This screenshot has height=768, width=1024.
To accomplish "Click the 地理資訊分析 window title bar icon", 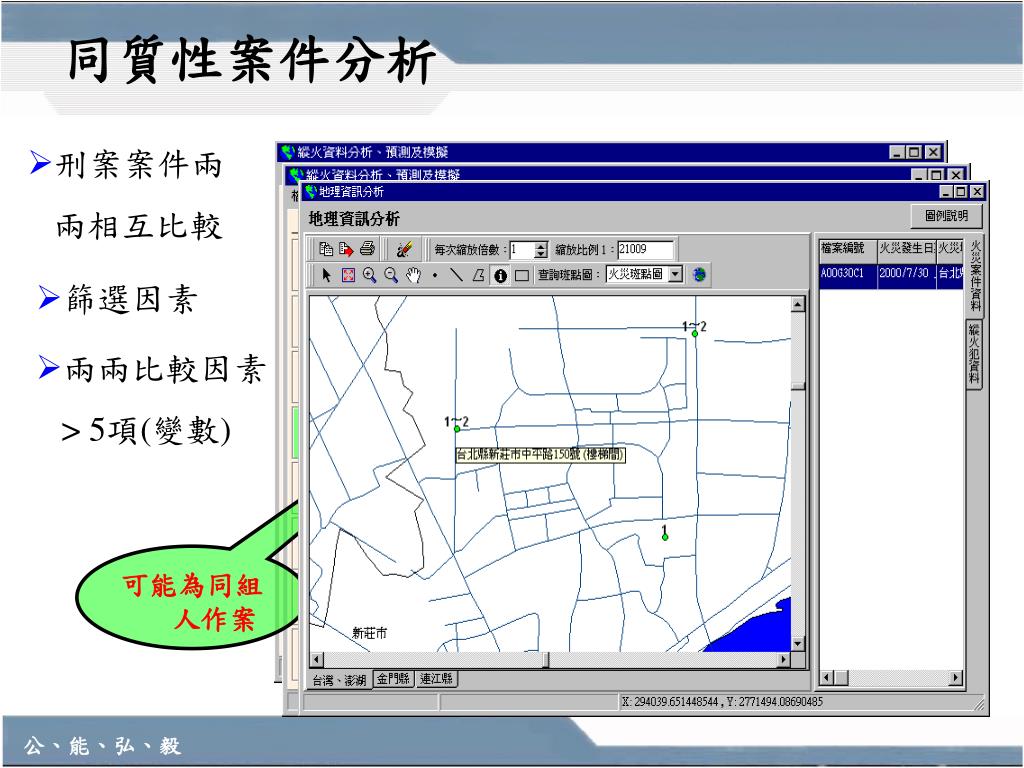I will point(311,191).
